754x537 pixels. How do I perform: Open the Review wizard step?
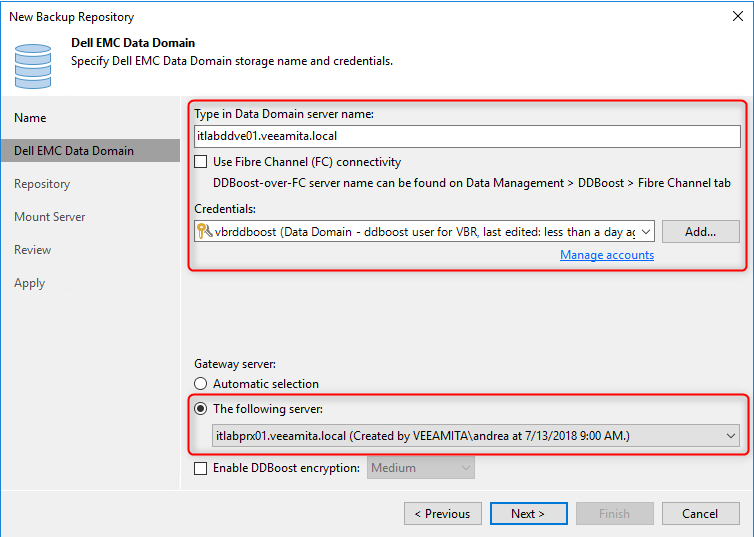(32, 250)
